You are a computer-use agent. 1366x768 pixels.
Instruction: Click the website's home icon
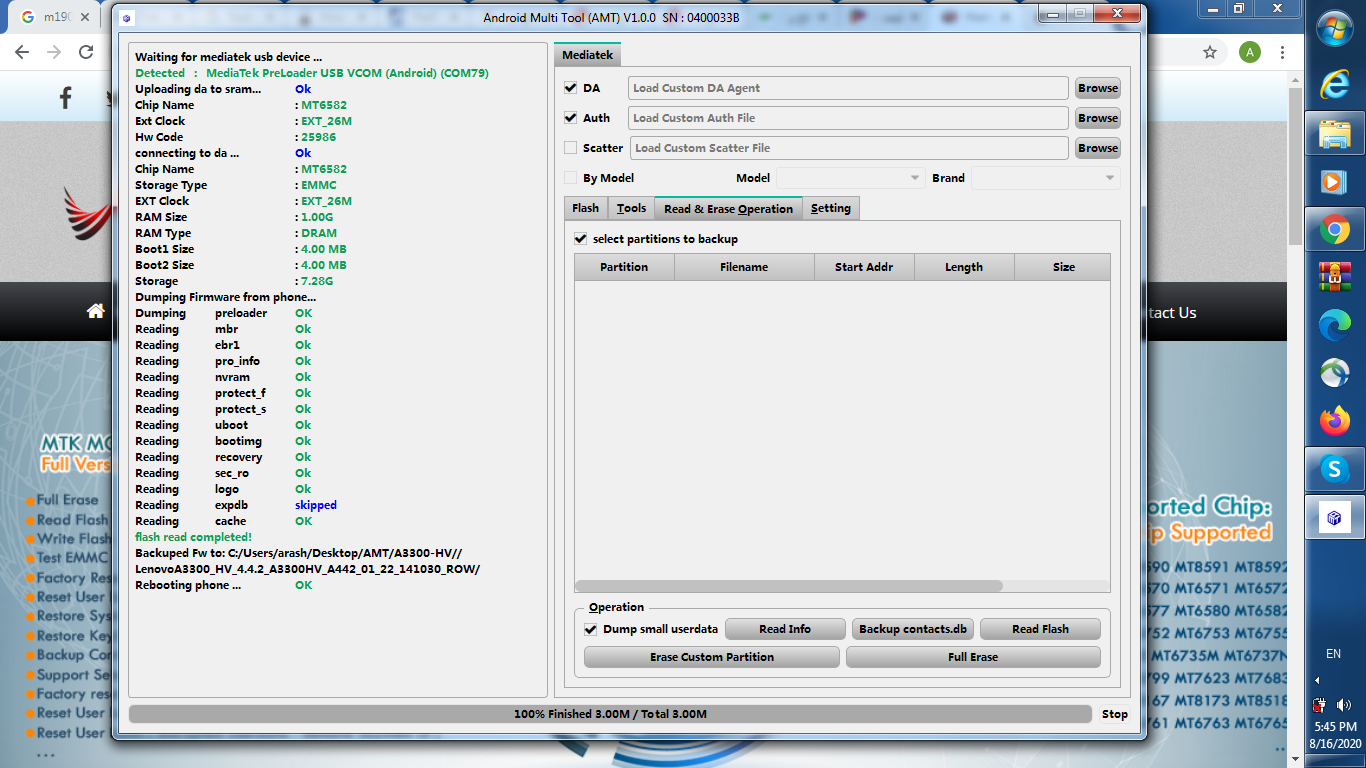pyautogui.click(x=96, y=312)
